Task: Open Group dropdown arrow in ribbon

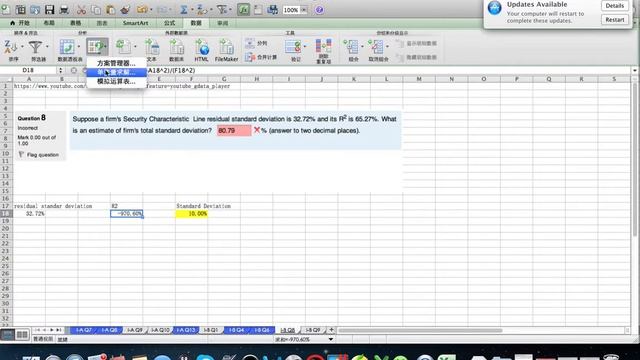Action: pos(362,47)
